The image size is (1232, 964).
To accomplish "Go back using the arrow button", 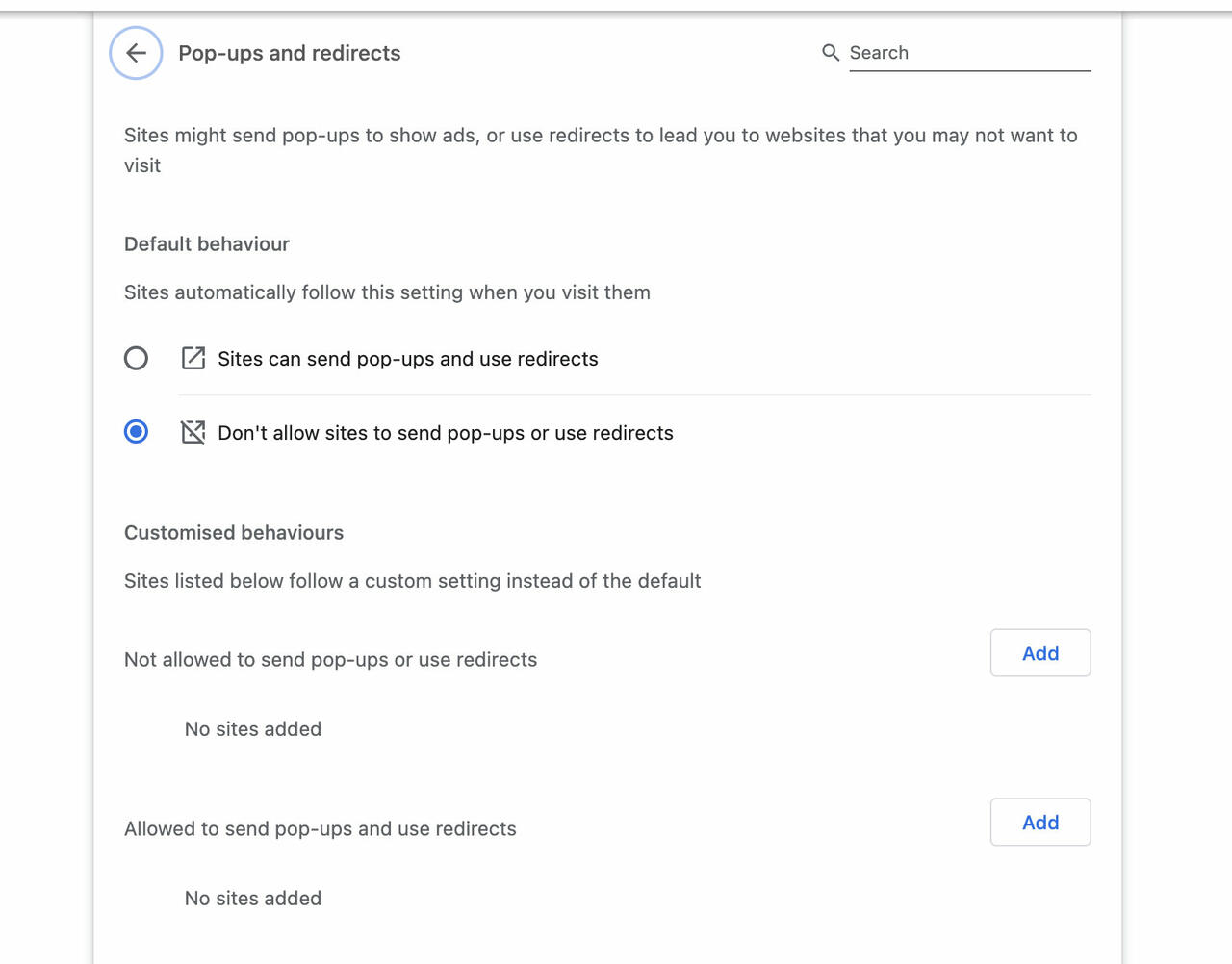I will [x=136, y=53].
